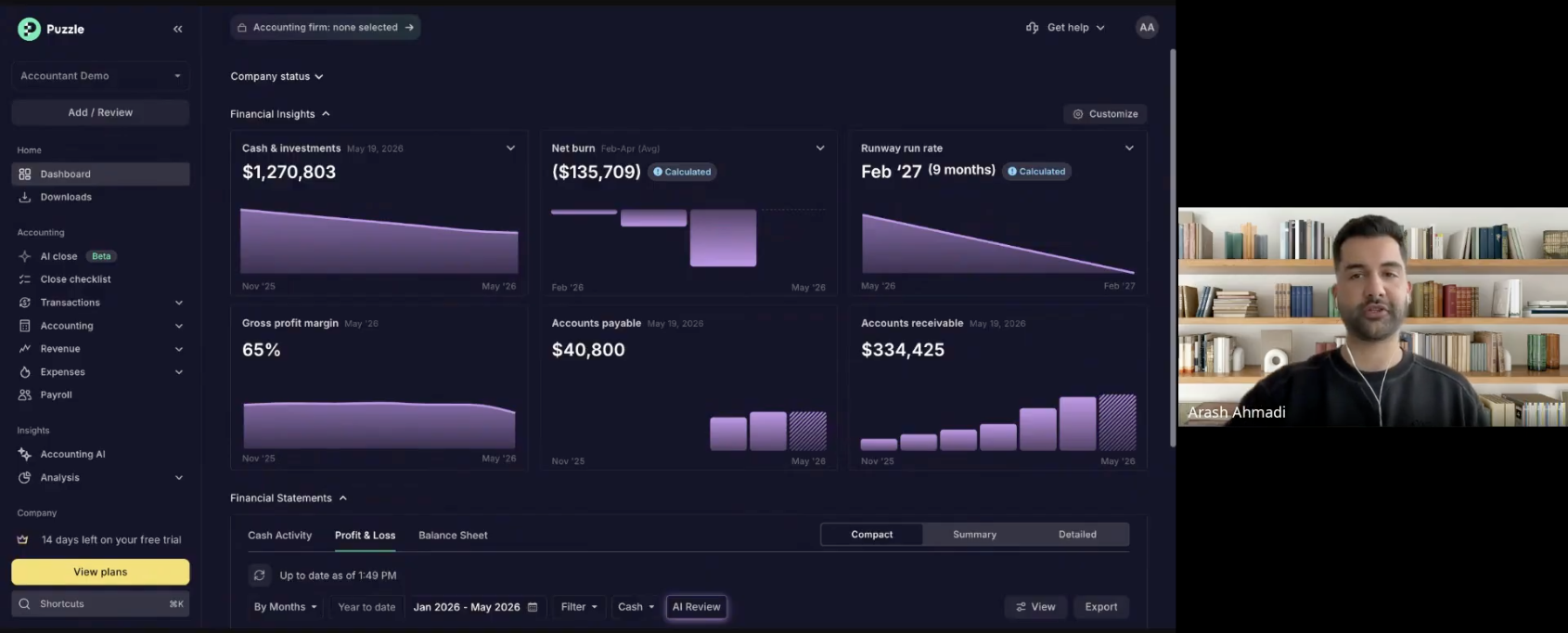The height and width of the screenshot is (633, 1568).
Task: Click the $334,425 accounts receivable value
Action: tap(903, 350)
